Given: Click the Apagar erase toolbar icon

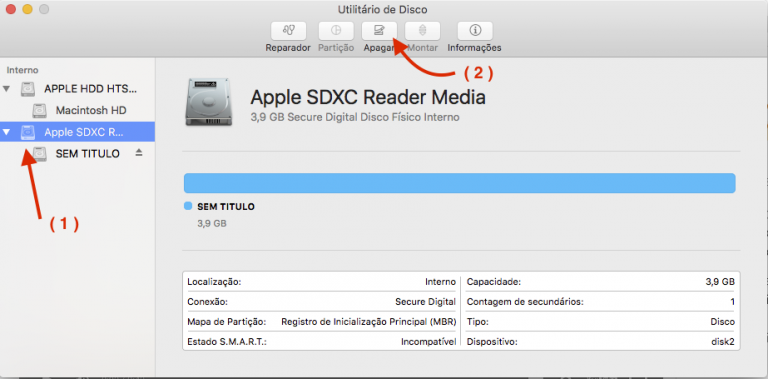Looking at the screenshot, I should (x=379, y=31).
